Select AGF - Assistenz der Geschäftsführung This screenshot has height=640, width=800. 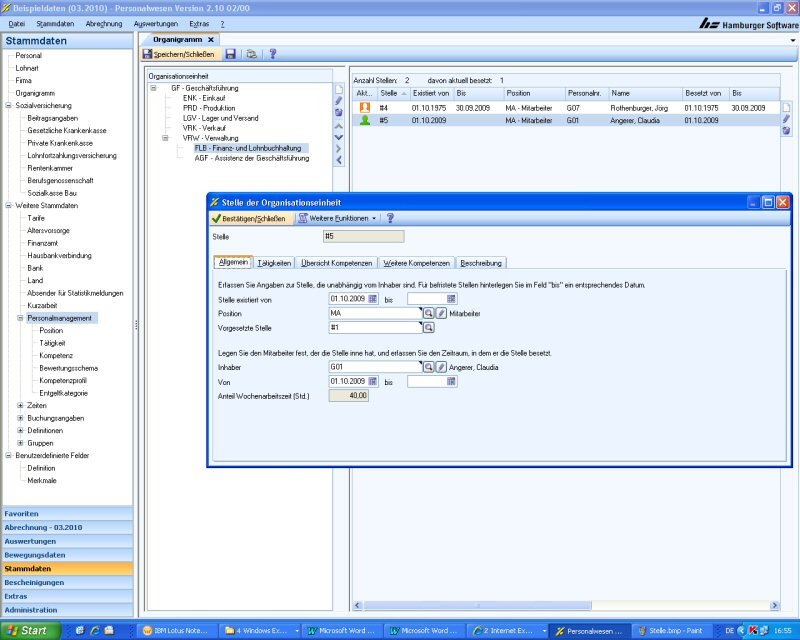[x=252, y=158]
